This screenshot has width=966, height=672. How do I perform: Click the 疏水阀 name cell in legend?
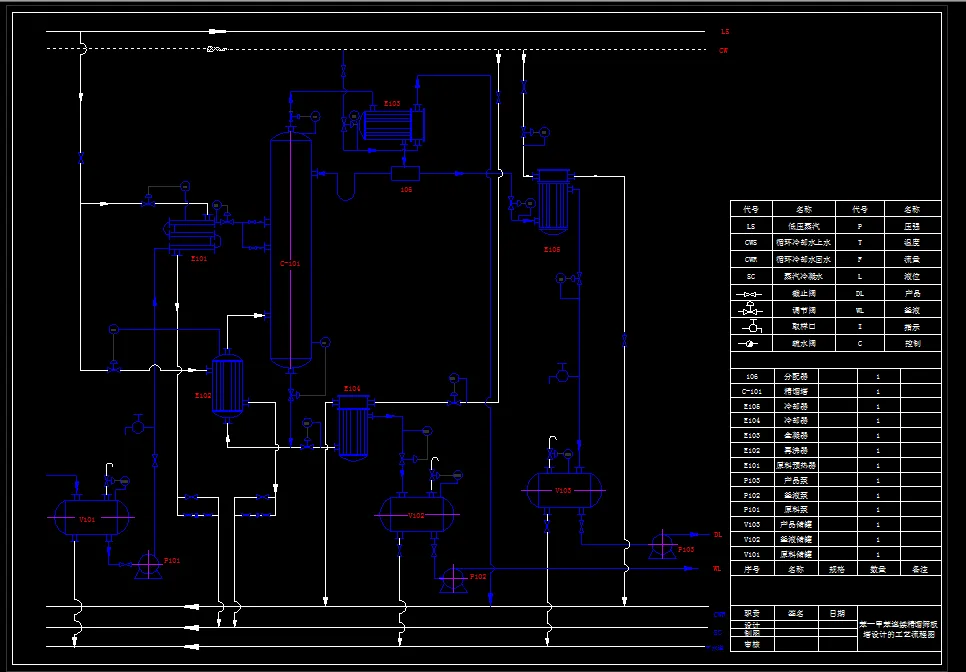pyautogui.click(x=804, y=343)
